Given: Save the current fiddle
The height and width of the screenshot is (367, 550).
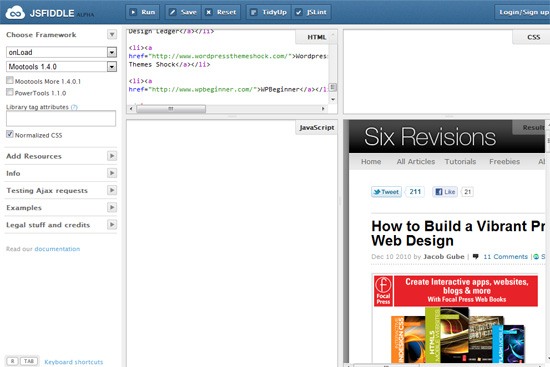Looking at the screenshot, I should [183, 12].
